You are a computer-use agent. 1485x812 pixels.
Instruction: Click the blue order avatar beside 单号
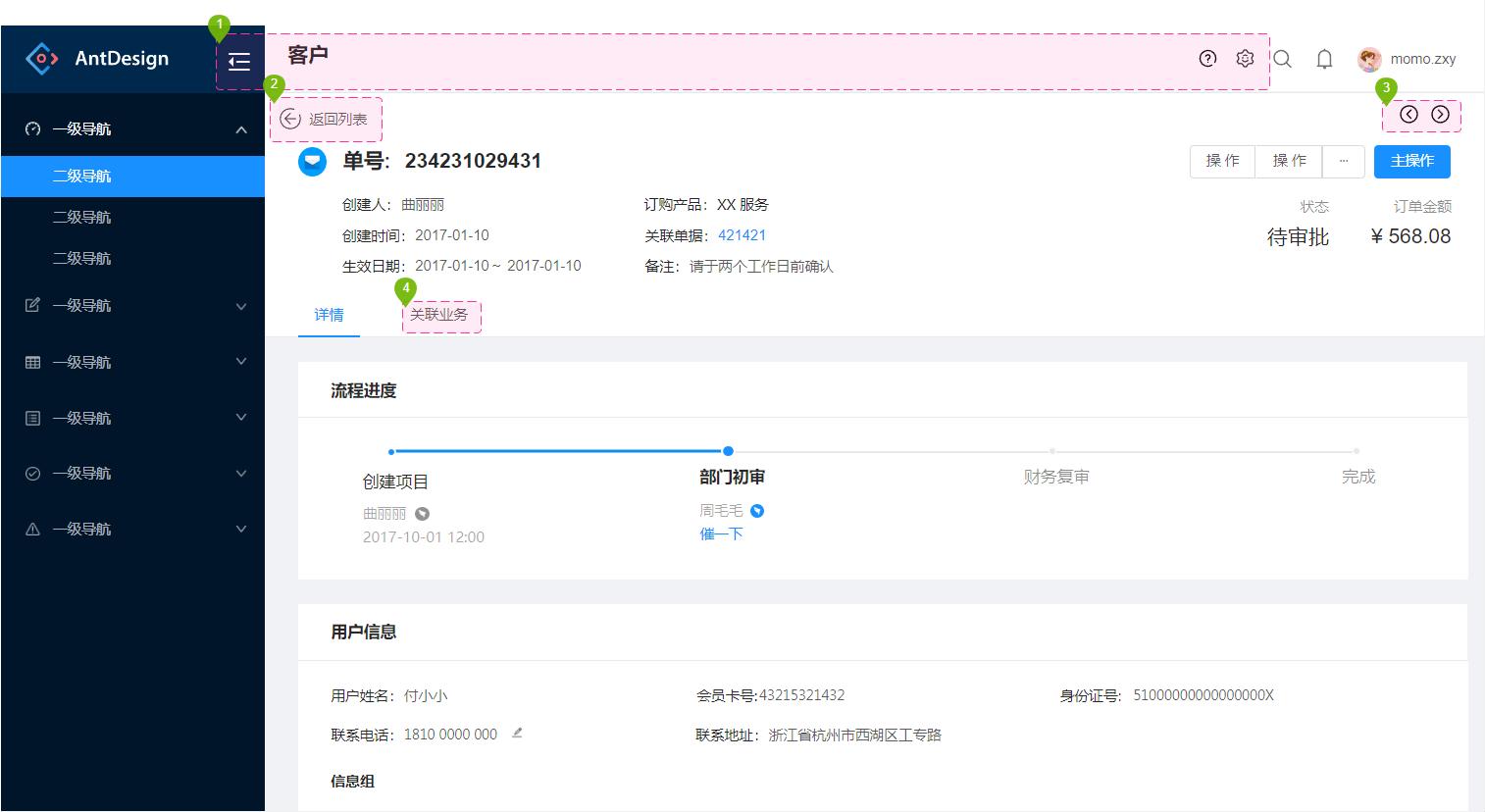point(311,162)
